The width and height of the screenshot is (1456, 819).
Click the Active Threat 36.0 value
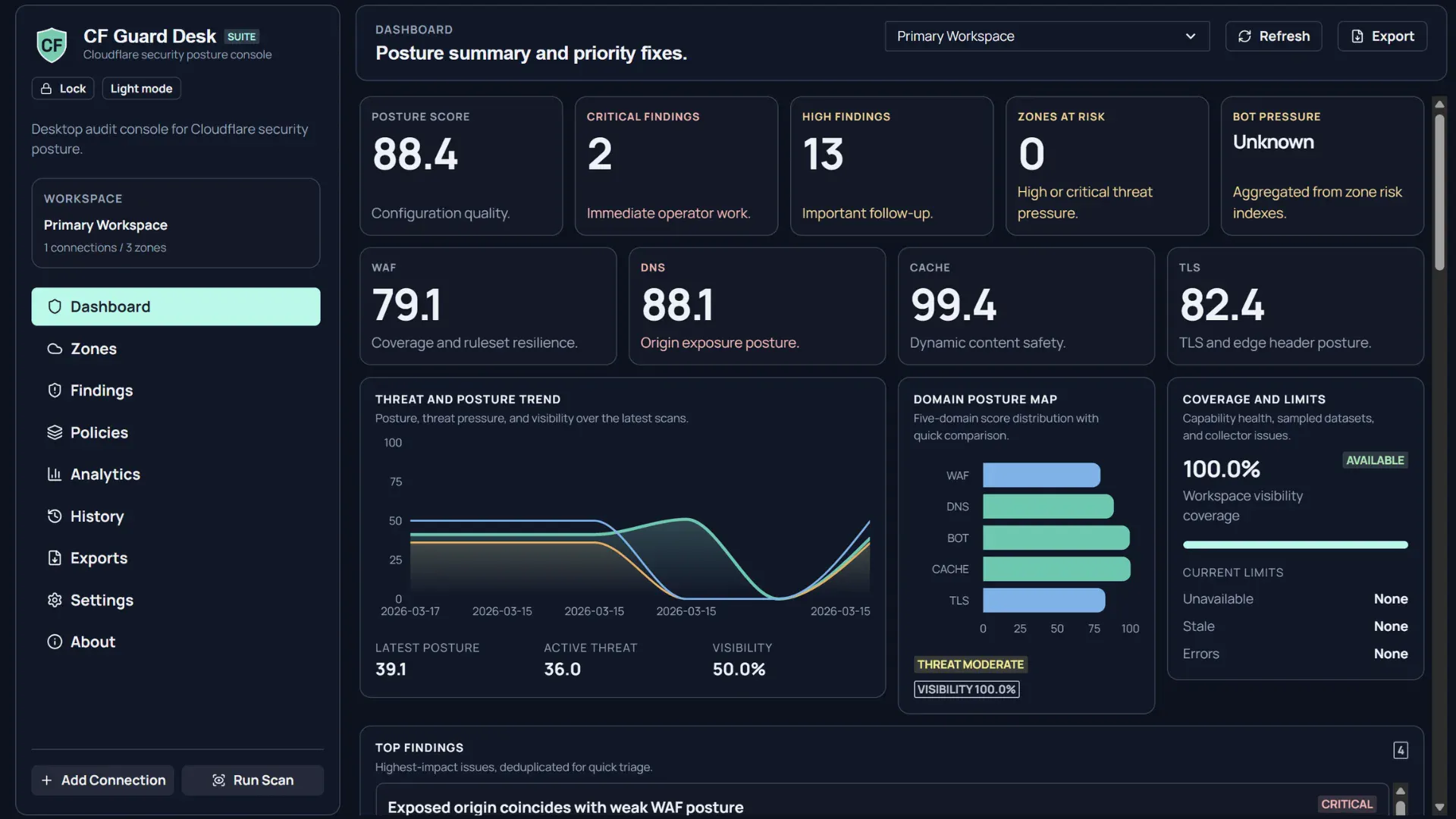pyautogui.click(x=562, y=669)
